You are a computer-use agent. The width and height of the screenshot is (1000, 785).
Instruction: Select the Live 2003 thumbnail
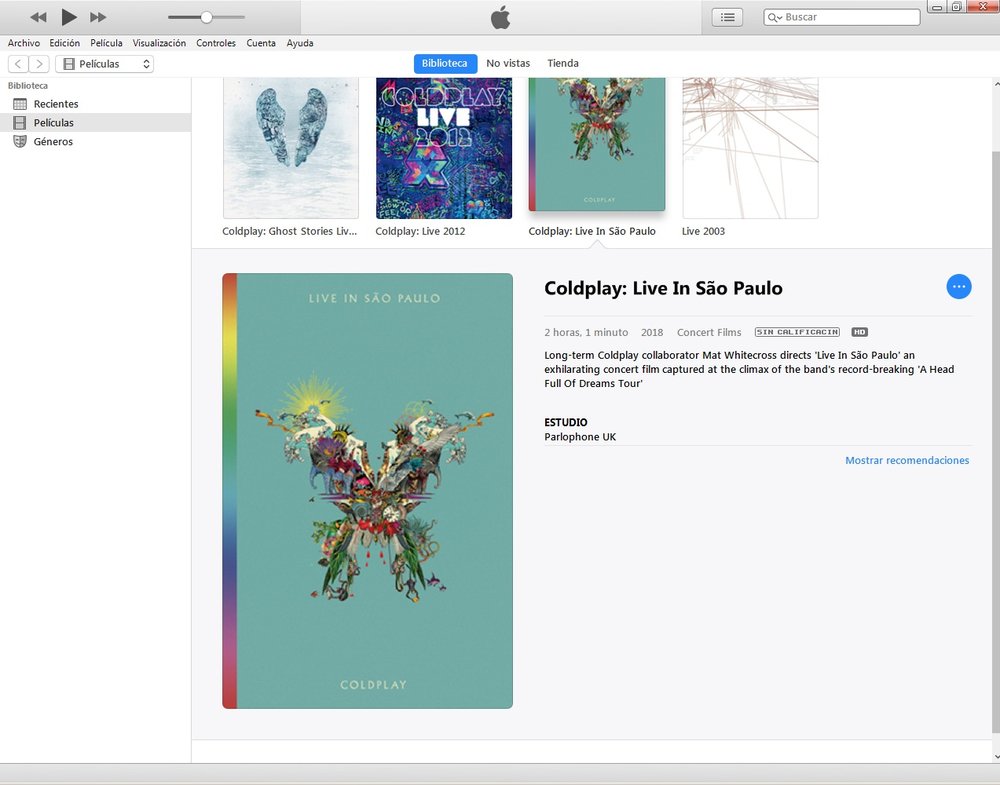tap(750, 148)
